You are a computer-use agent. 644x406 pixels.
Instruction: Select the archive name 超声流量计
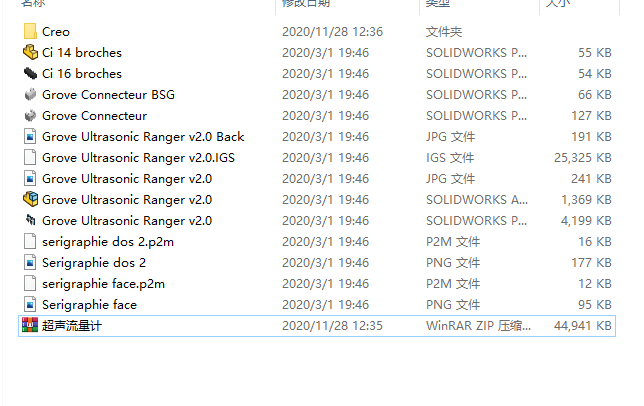pos(72,326)
